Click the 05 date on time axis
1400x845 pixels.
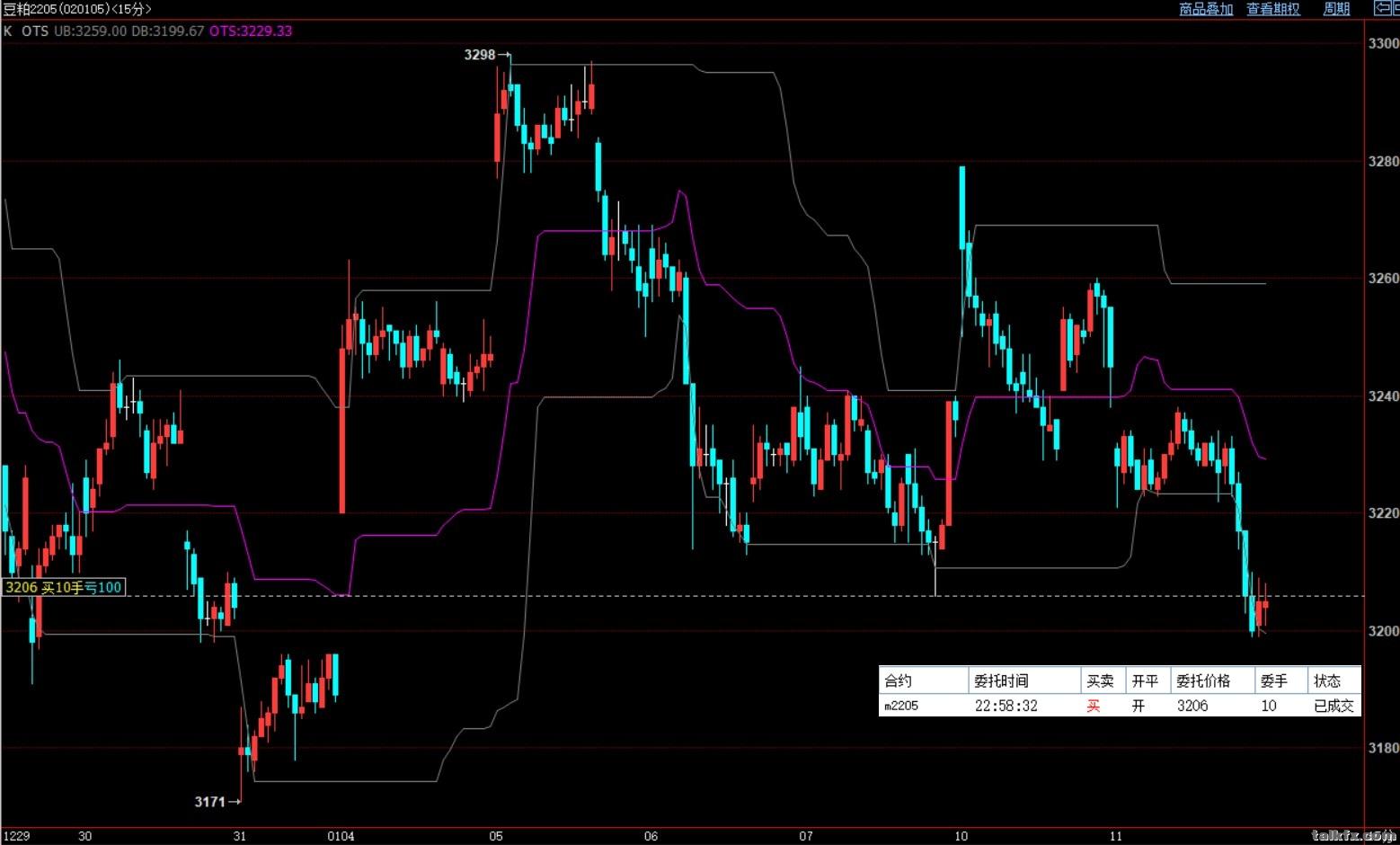pyautogui.click(x=496, y=836)
